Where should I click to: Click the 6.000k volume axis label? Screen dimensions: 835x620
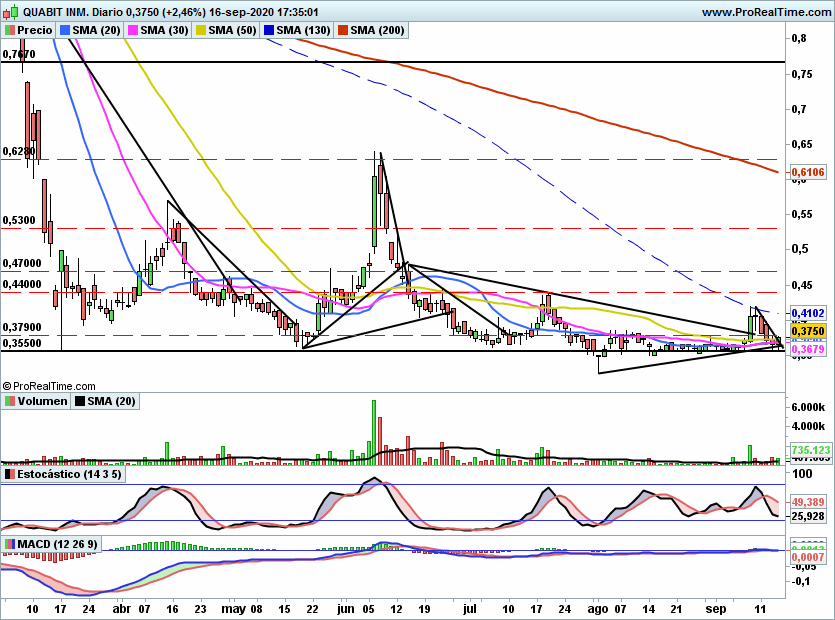[808, 407]
